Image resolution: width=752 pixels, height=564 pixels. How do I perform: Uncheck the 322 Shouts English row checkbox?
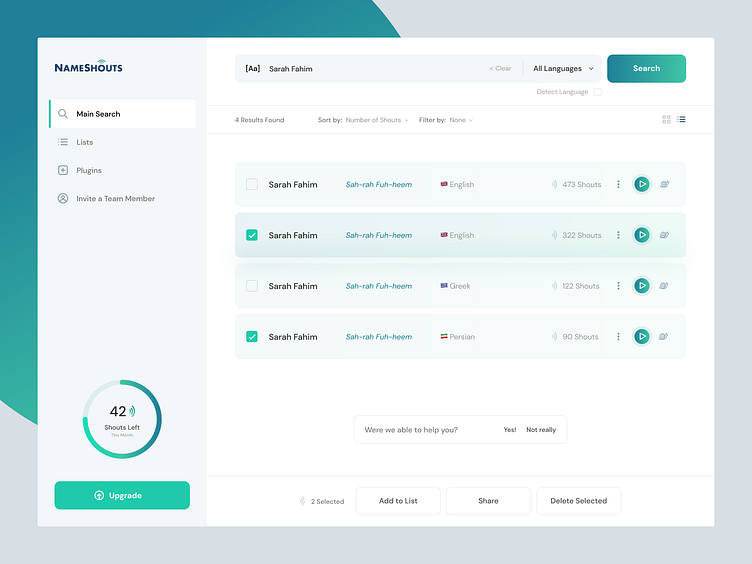pyautogui.click(x=252, y=235)
